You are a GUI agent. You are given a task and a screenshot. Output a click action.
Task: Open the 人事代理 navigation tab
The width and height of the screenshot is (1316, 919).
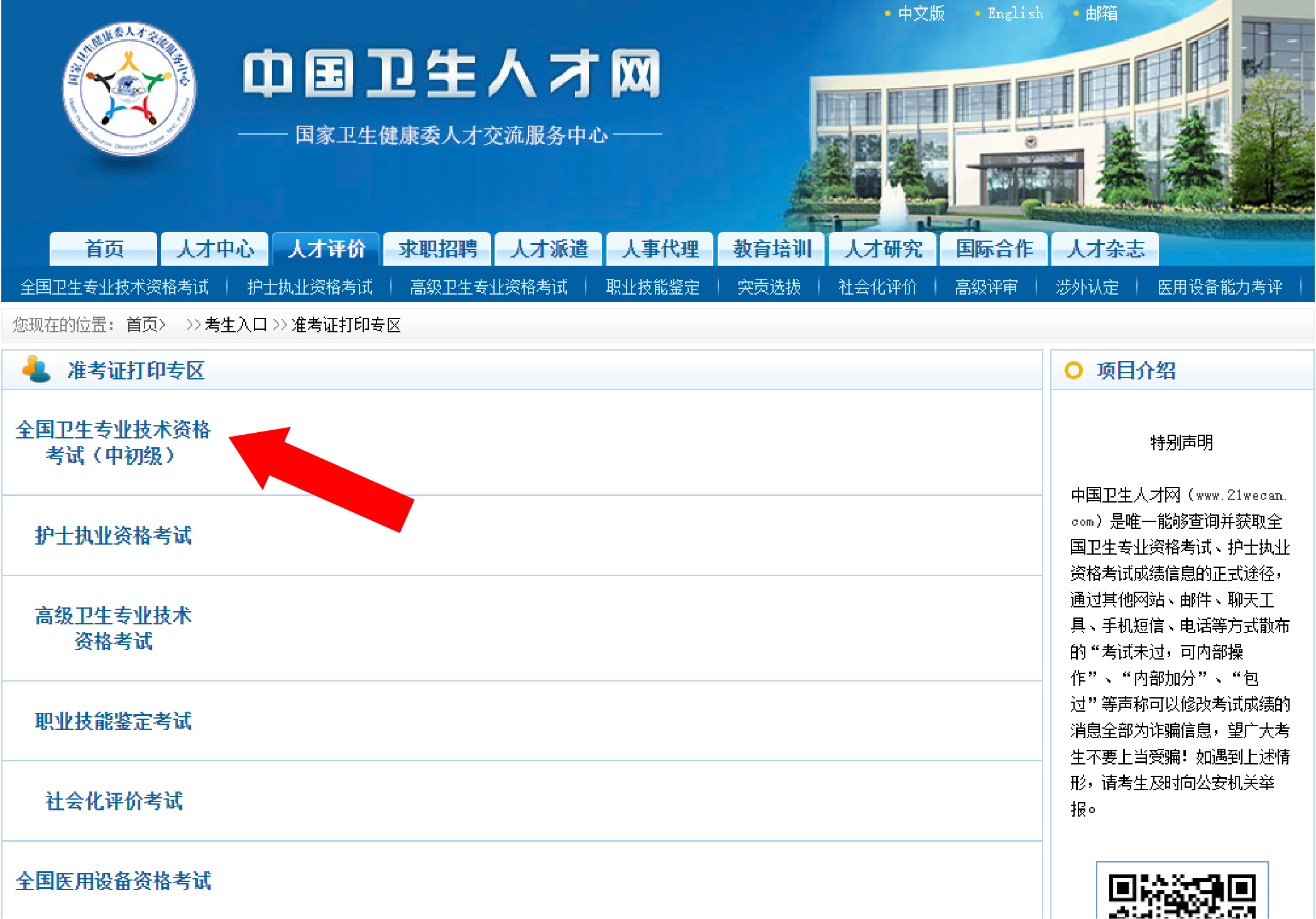coord(660,249)
